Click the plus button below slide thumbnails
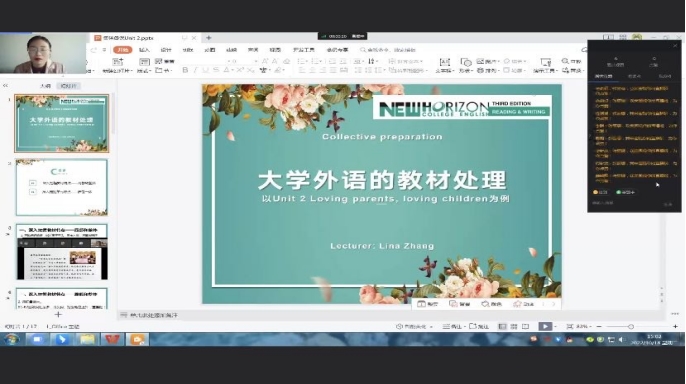This screenshot has height=384, width=686. pyautogui.click(x=58, y=314)
